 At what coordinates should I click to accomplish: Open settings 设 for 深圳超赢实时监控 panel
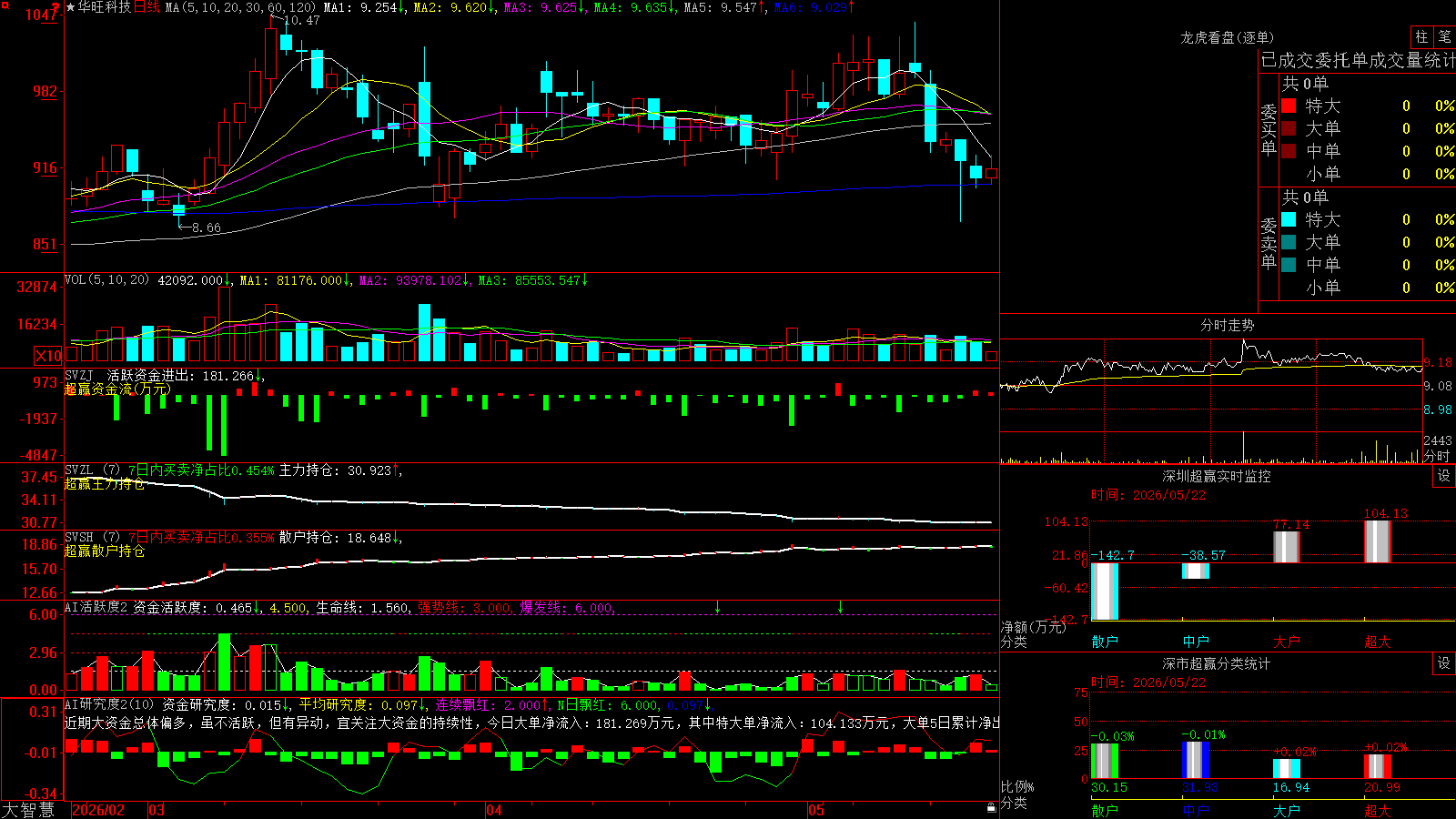point(1444,476)
